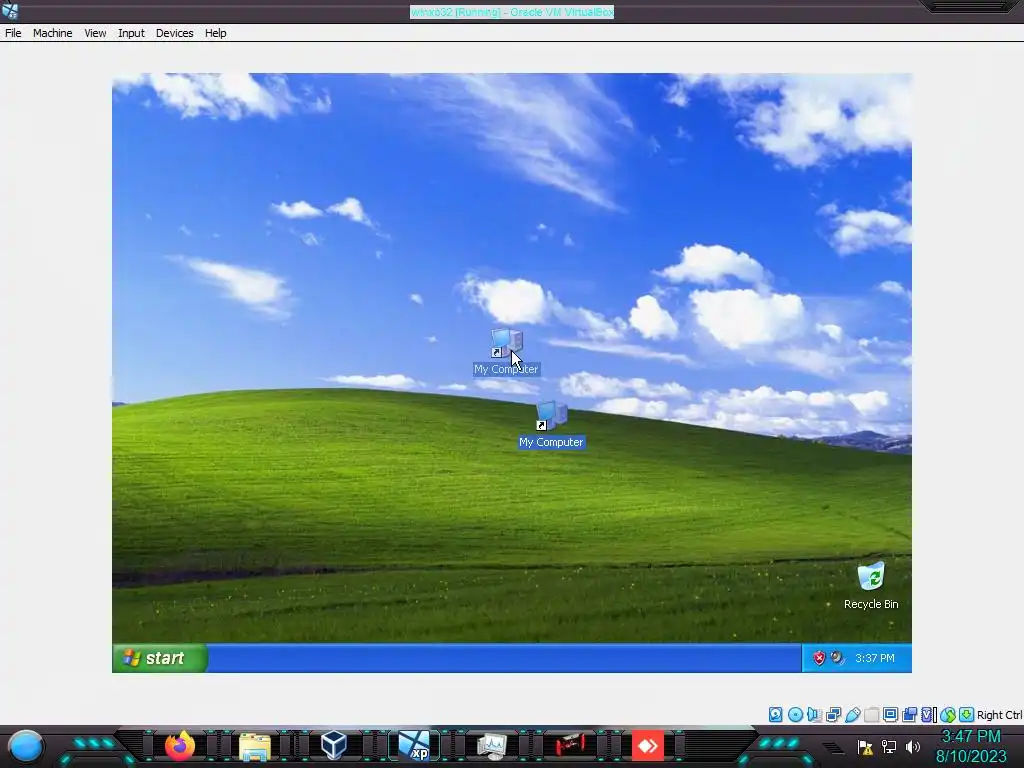Open the red gaming app taskbar icon
This screenshot has height=768, width=1024.
569,745
